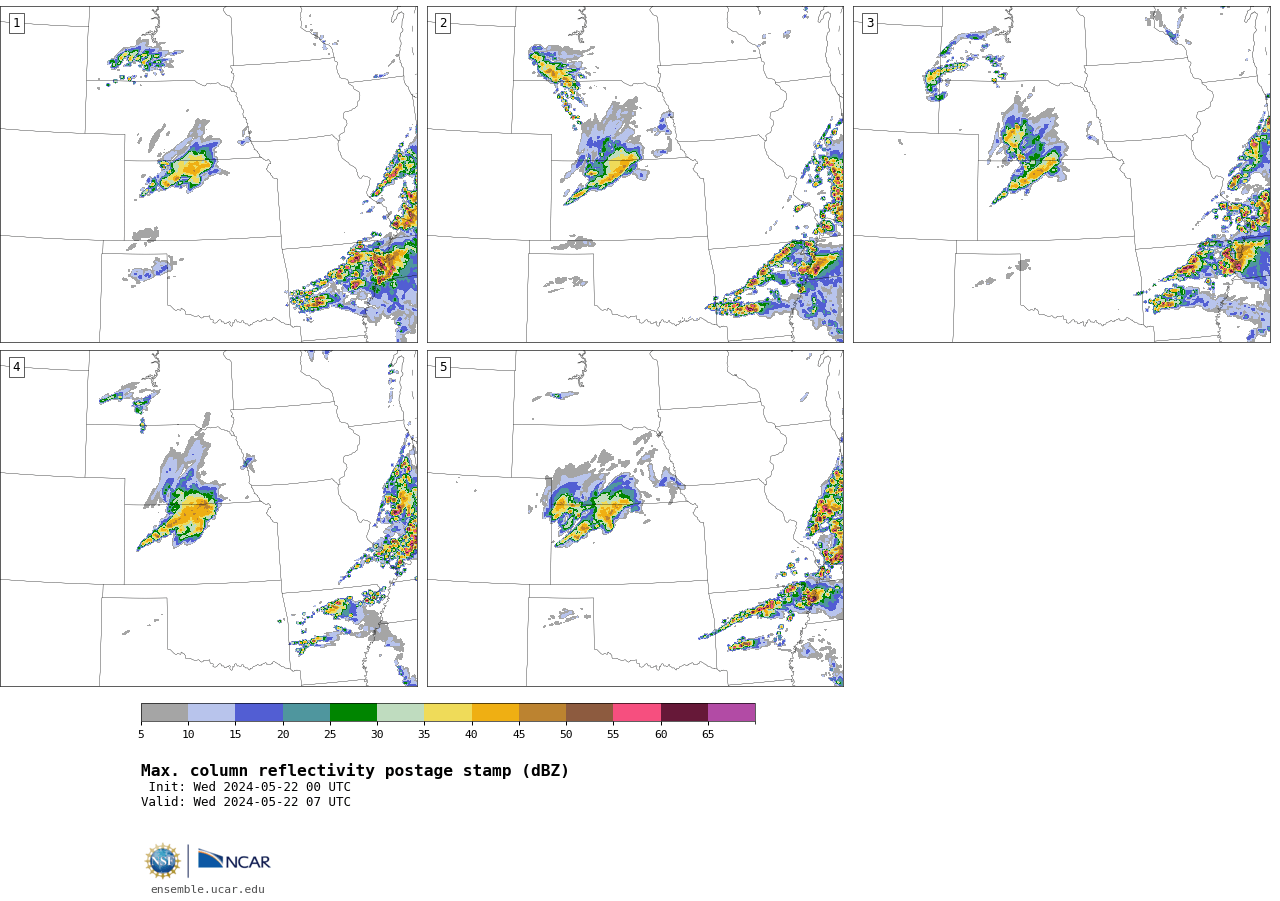Screen dimensions: 1280x901
Task: Click the panel number 1 label
Action: (x=16, y=23)
